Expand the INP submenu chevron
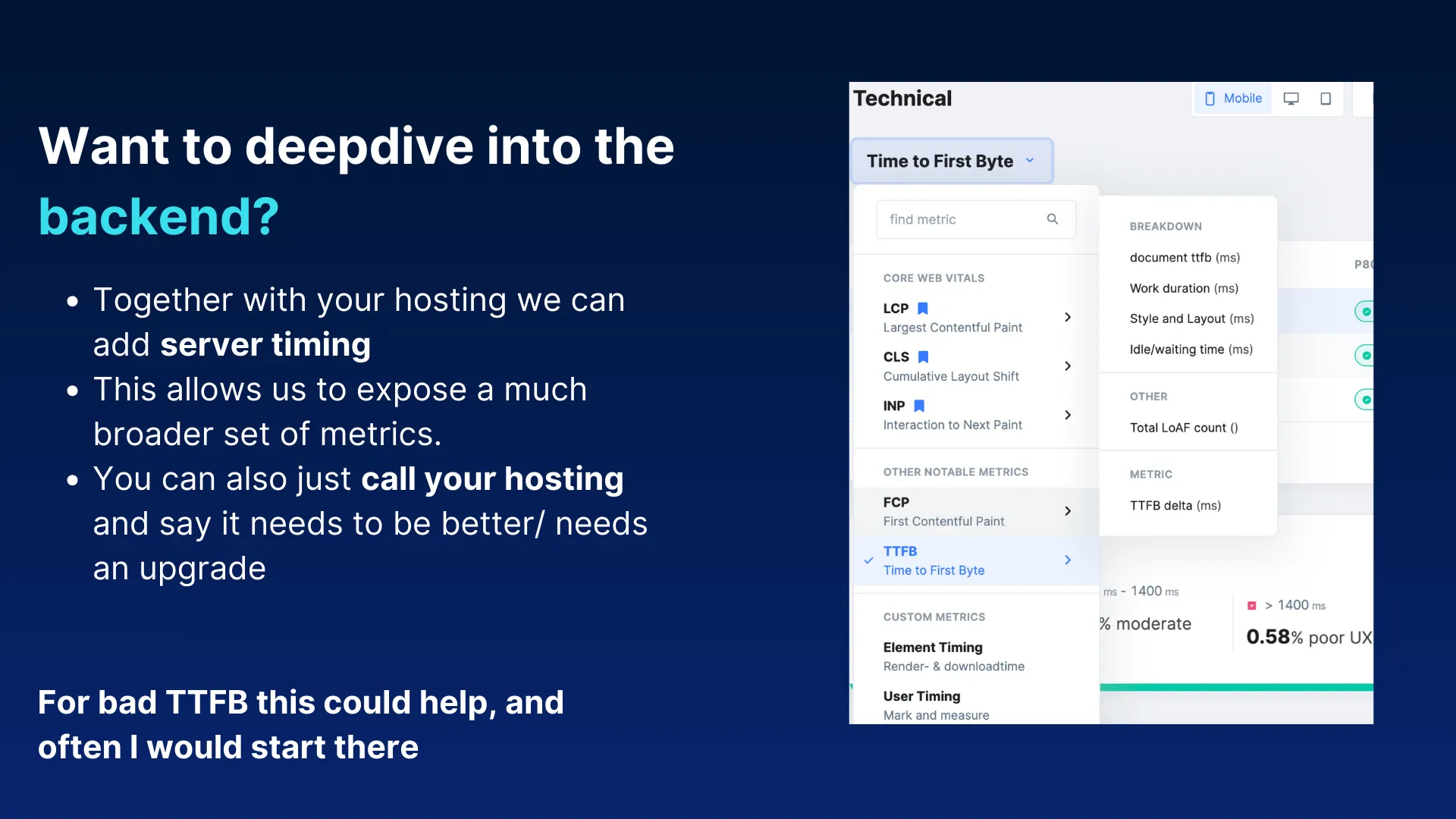Viewport: 1456px width, 819px height. (x=1068, y=415)
